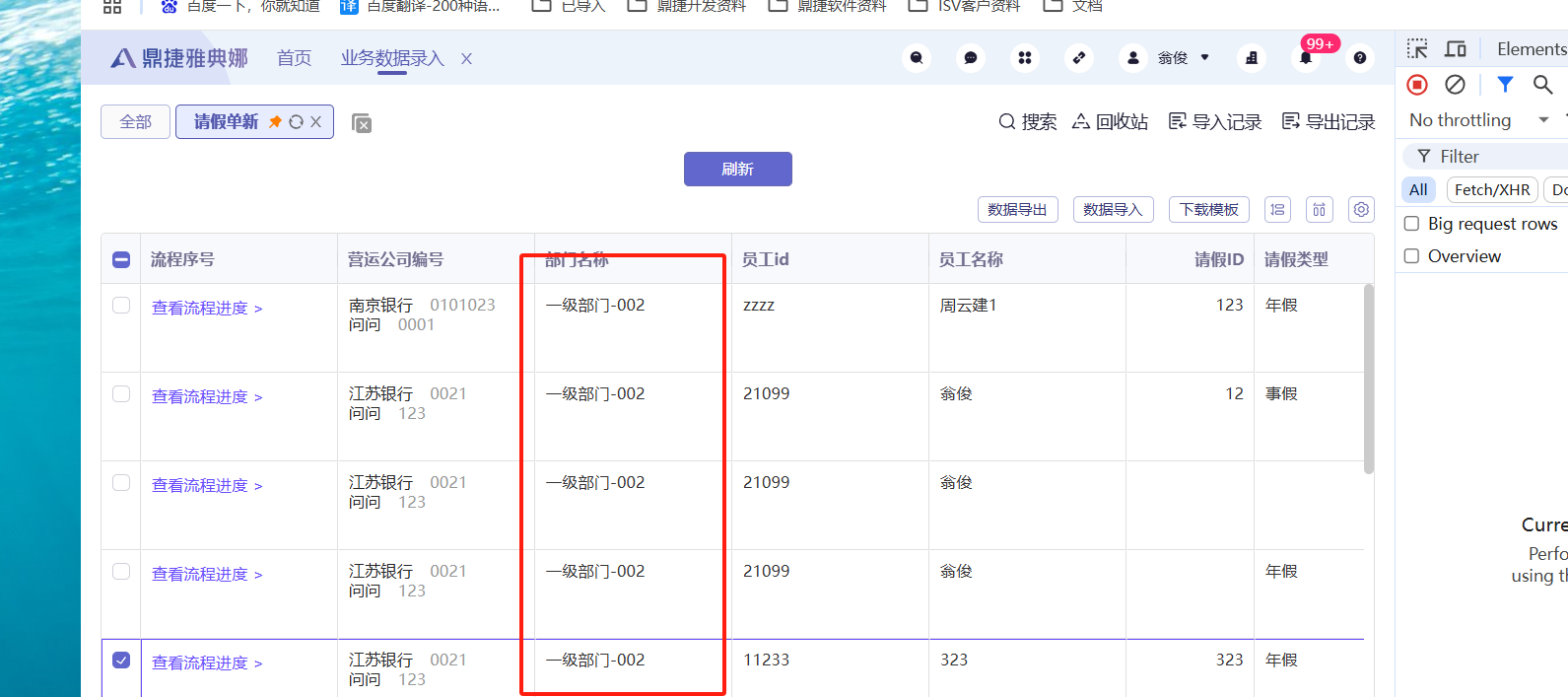Viewport: 1568px width, 697px height.
Task: Close the 请假单新 sub-tab with its X
Action: coord(316,122)
